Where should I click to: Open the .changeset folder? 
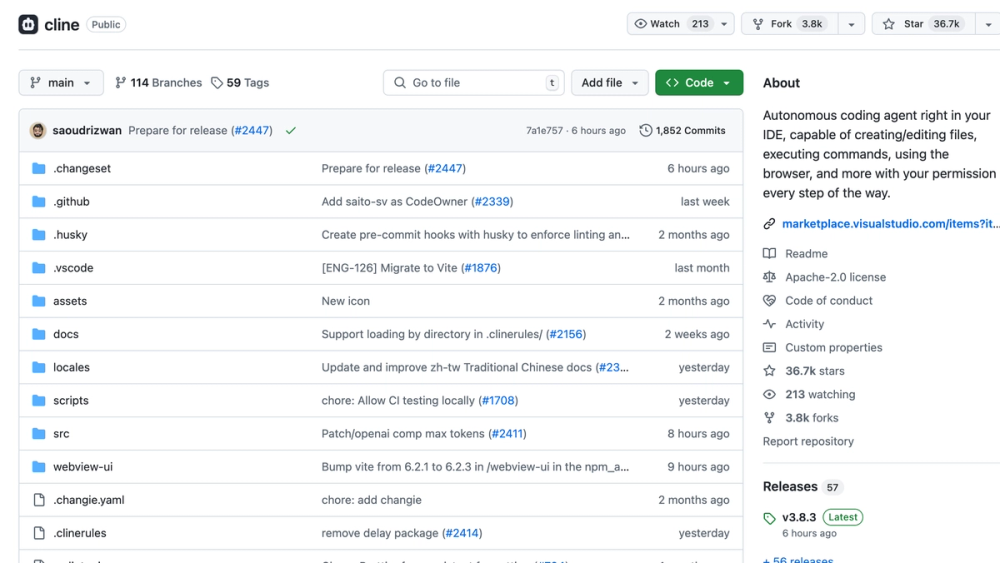[82, 168]
